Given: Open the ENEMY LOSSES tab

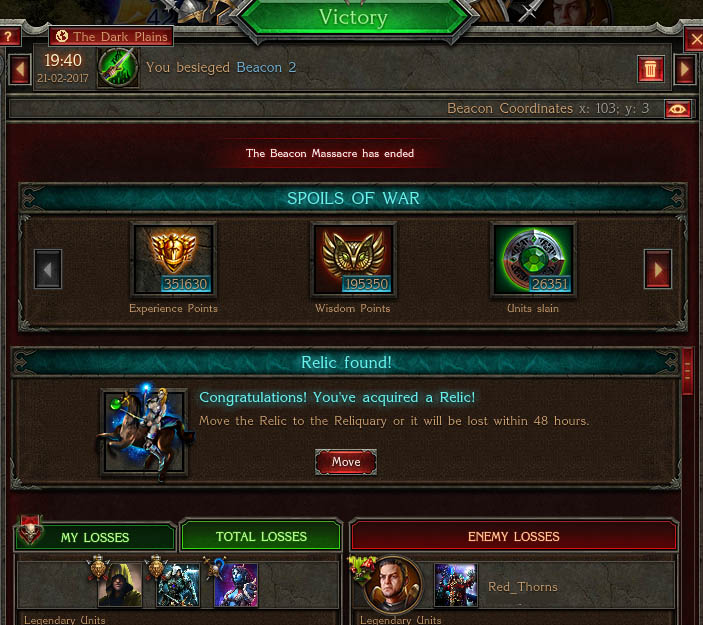Looking at the screenshot, I should 514,536.
